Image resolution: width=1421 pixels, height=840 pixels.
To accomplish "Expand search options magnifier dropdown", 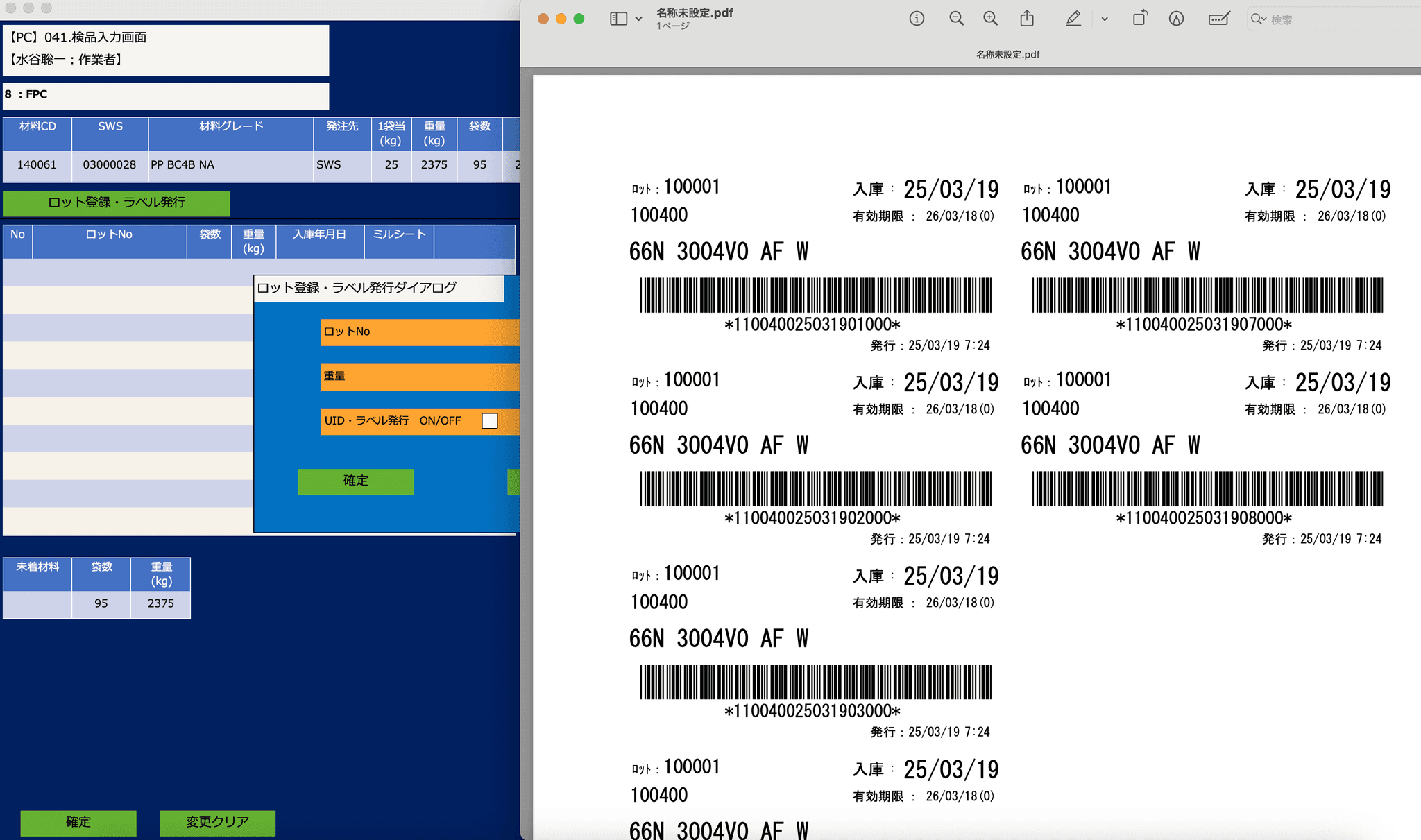I will (1258, 19).
